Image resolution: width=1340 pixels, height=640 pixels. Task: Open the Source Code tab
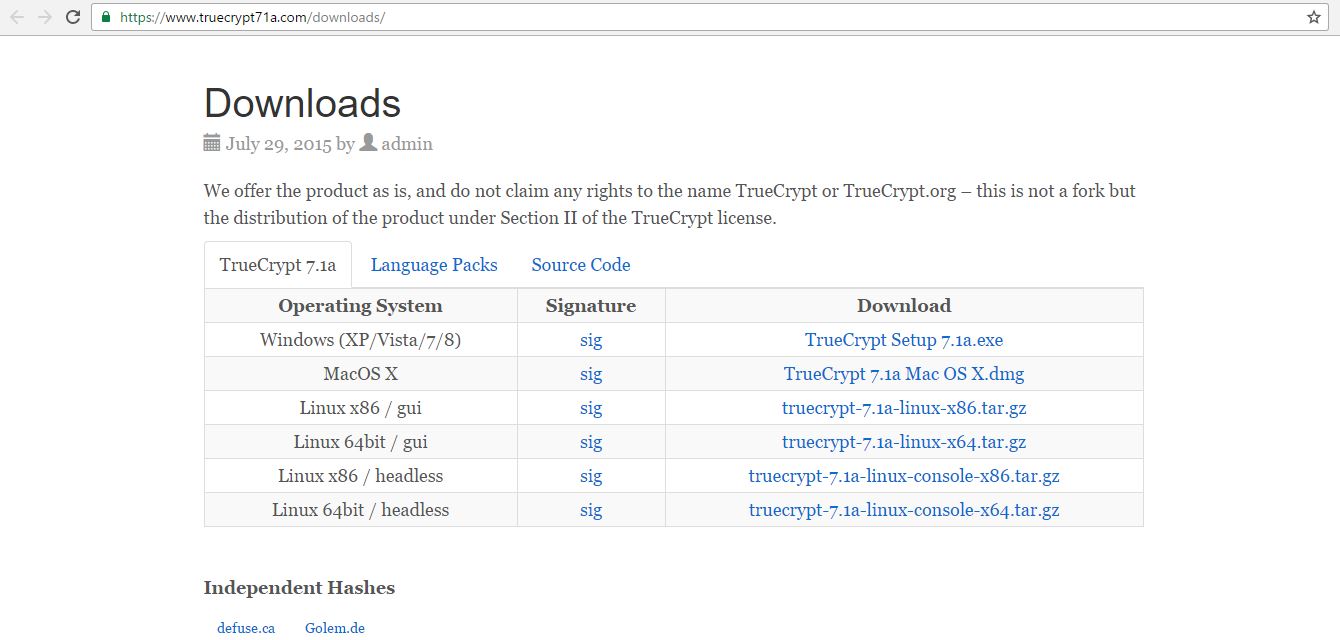(581, 265)
